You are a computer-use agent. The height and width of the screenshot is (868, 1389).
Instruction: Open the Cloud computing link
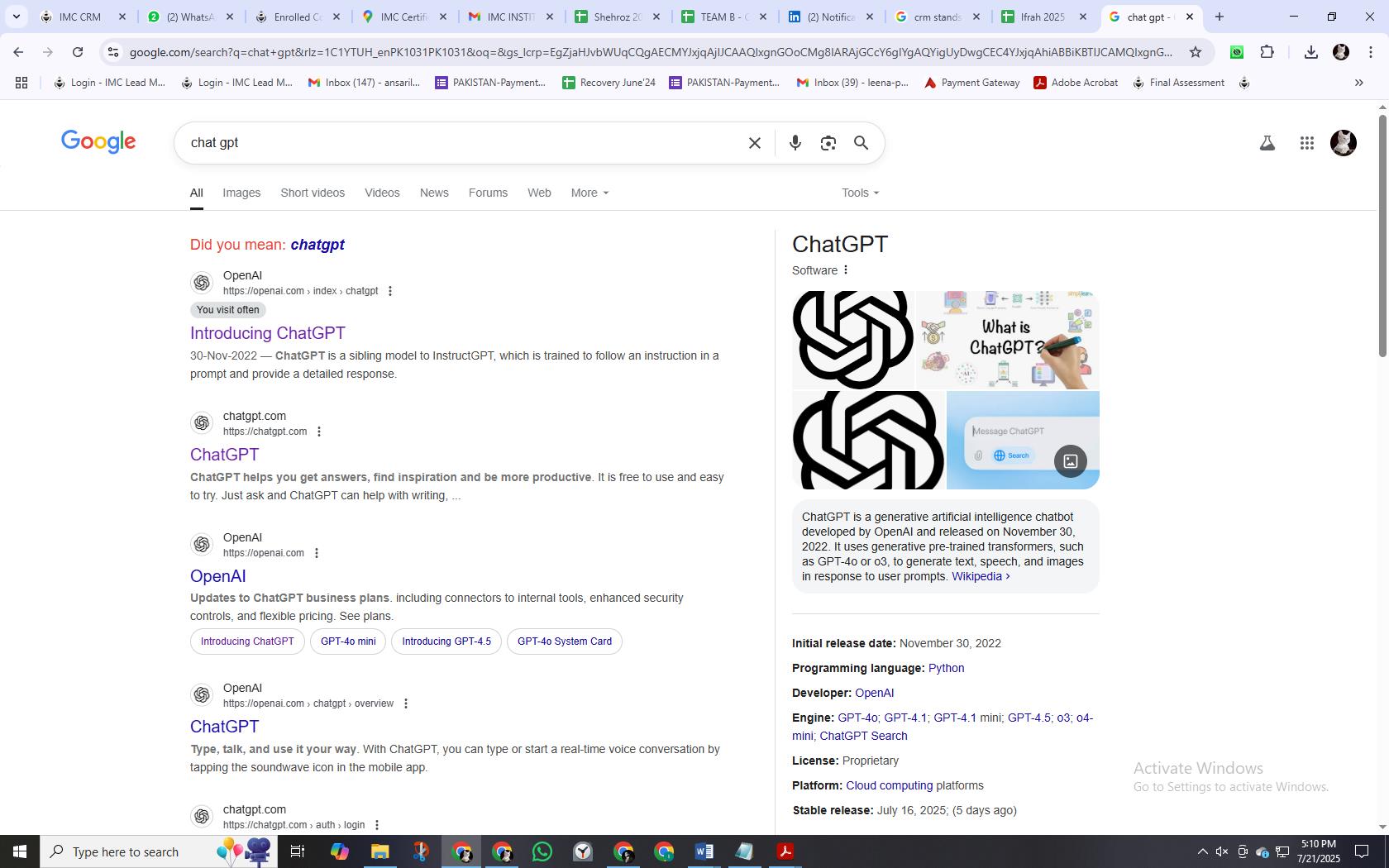889,785
